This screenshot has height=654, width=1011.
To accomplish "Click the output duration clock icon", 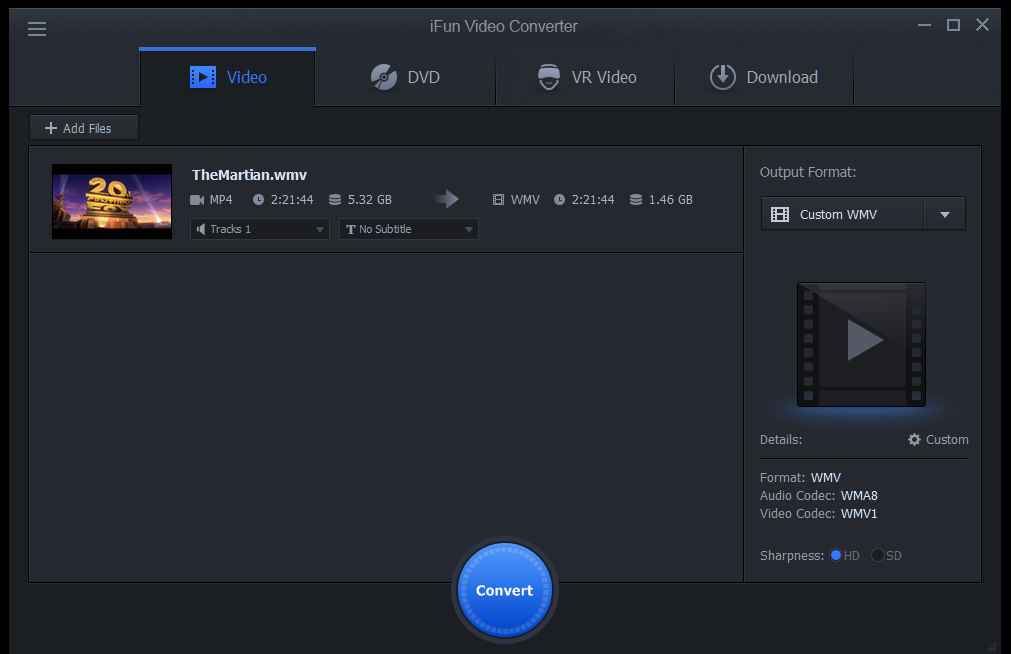I will (560, 200).
